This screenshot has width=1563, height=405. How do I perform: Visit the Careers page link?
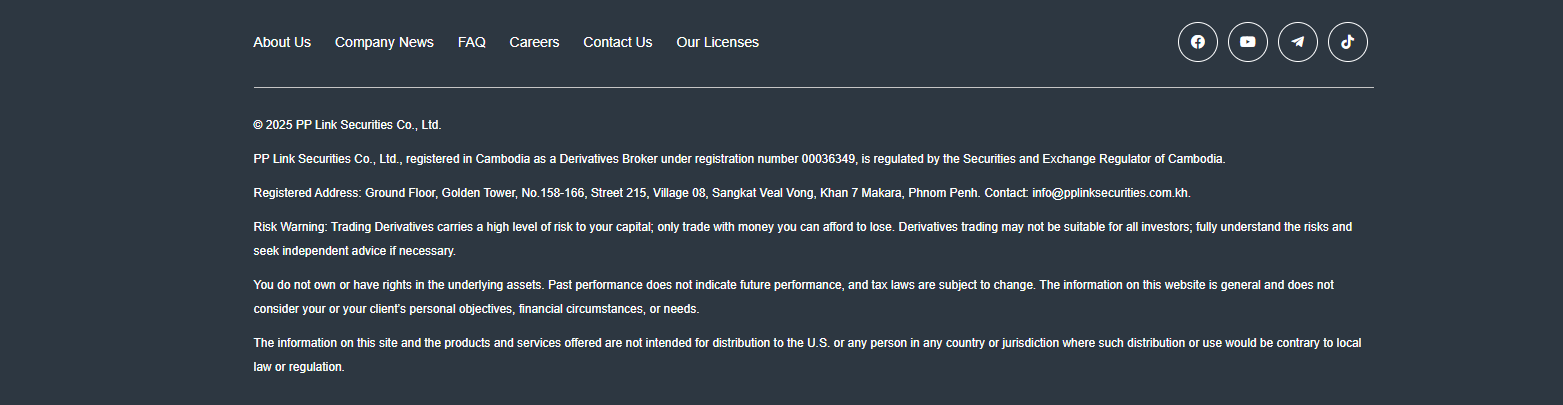coord(534,42)
